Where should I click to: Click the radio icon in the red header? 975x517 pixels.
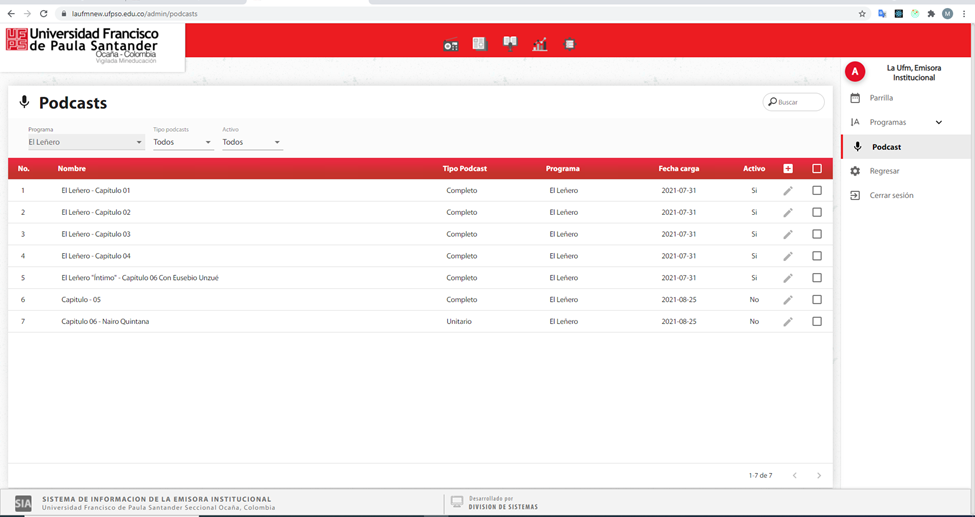pos(451,45)
